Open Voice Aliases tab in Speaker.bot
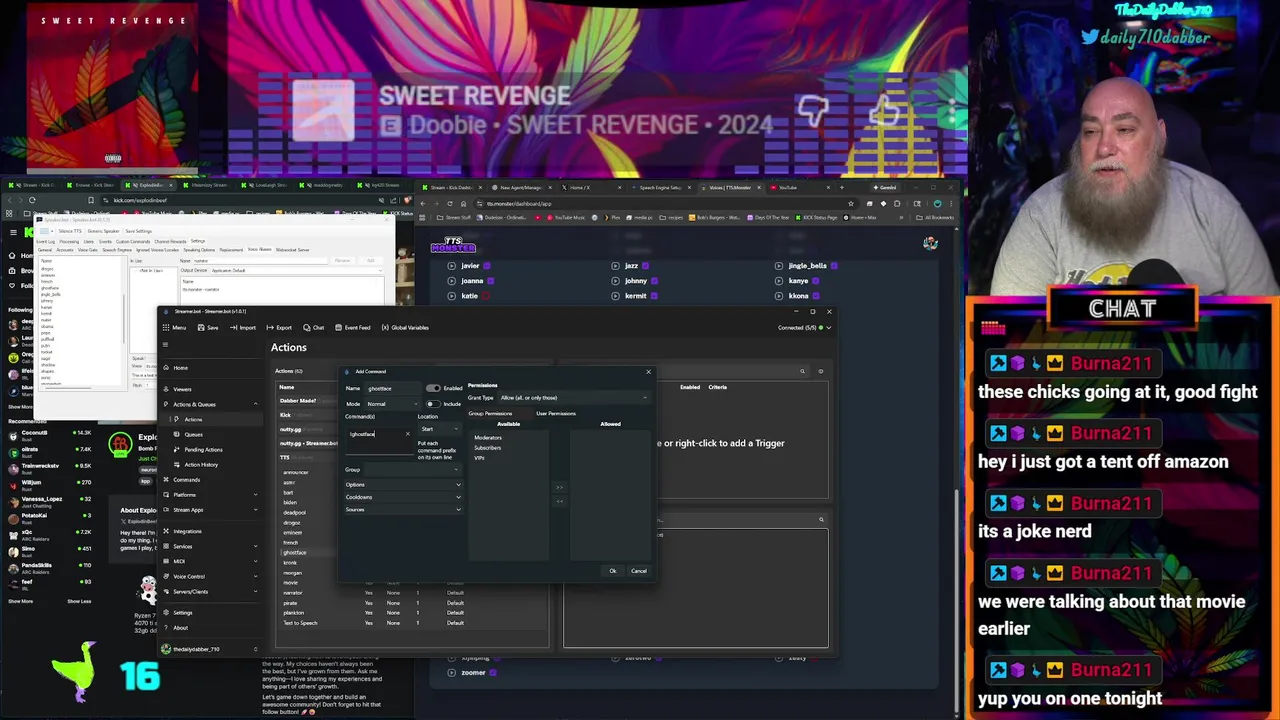The height and width of the screenshot is (720, 1280). (259, 250)
